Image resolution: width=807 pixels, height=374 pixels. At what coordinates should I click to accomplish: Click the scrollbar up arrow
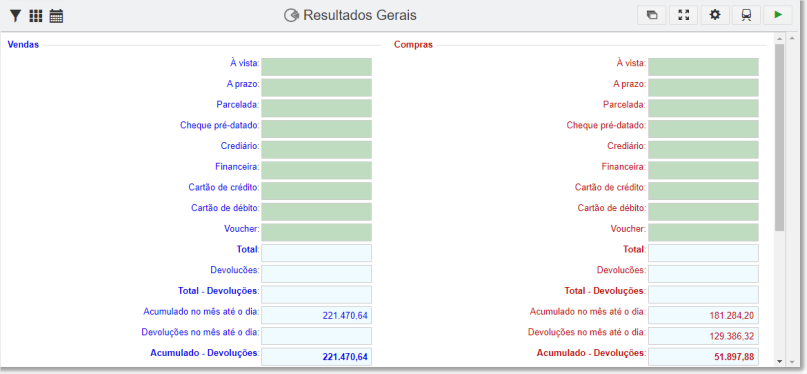[x=779, y=39]
